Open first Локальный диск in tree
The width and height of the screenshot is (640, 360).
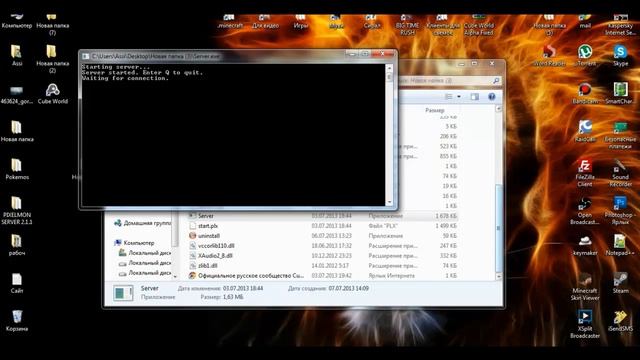(x=145, y=253)
